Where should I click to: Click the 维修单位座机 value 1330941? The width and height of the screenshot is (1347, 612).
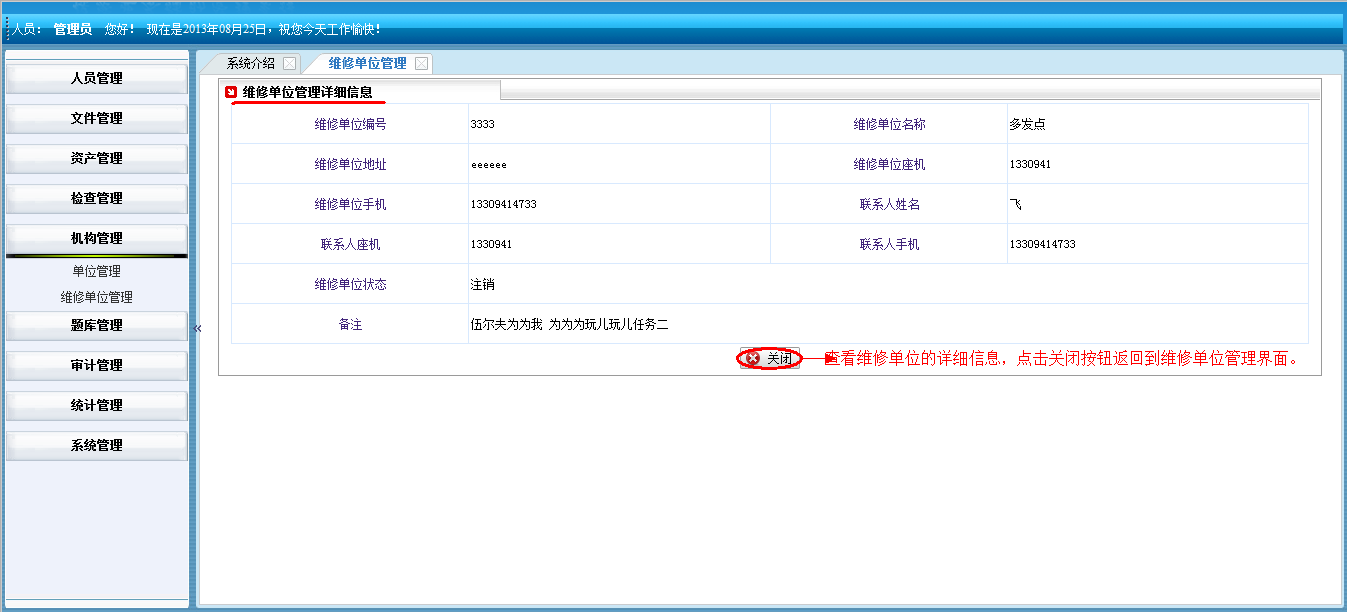1030,164
